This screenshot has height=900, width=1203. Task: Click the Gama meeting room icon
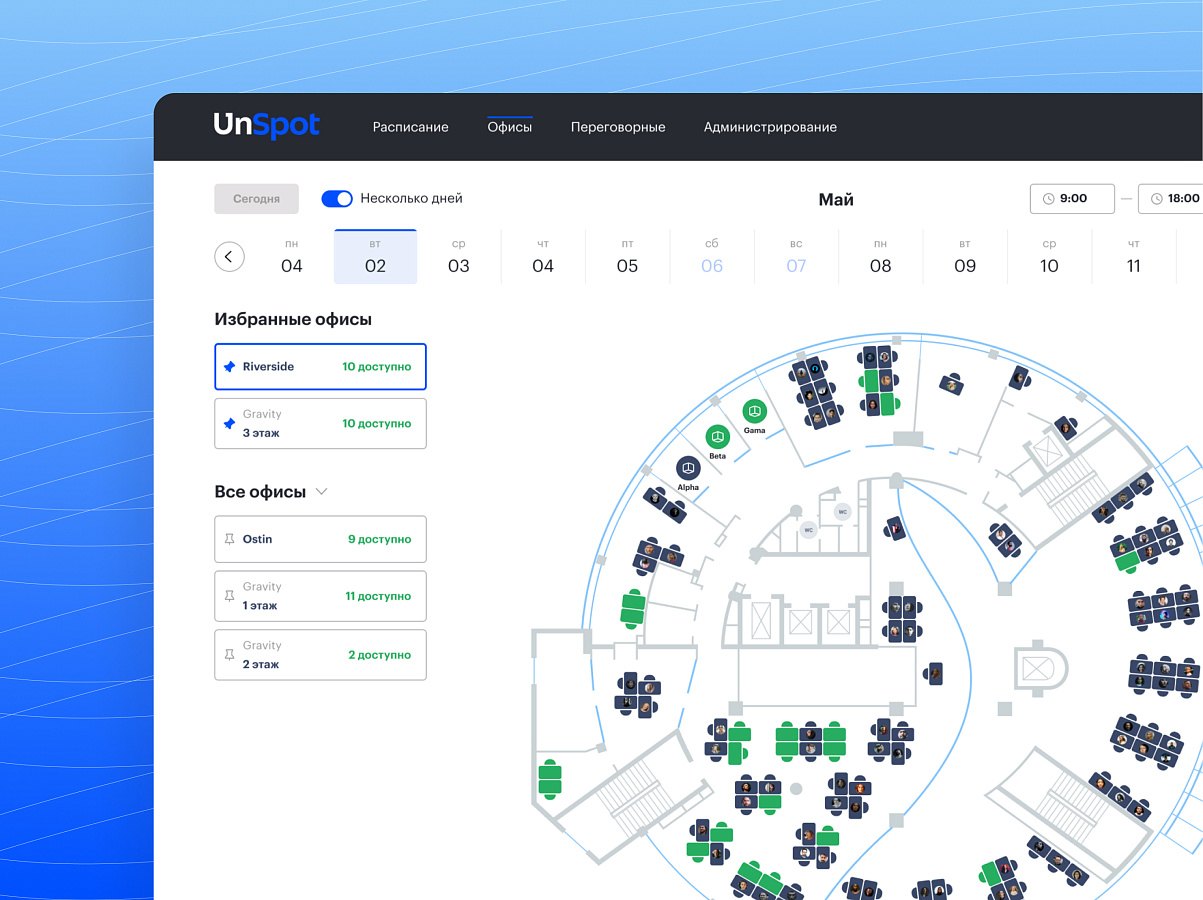click(x=754, y=410)
